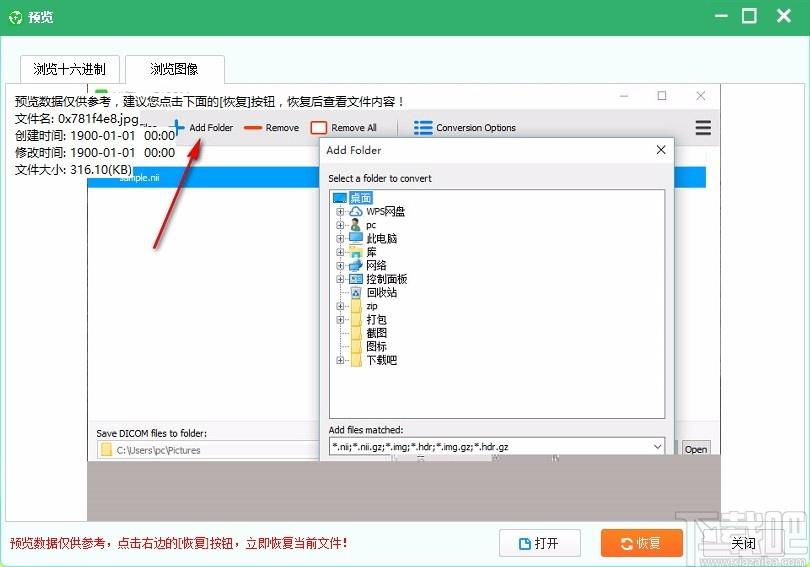The width and height of the screenshot is (810, 567).
Task: Expand the 控制面板 tree node
Action: point(340,279)
